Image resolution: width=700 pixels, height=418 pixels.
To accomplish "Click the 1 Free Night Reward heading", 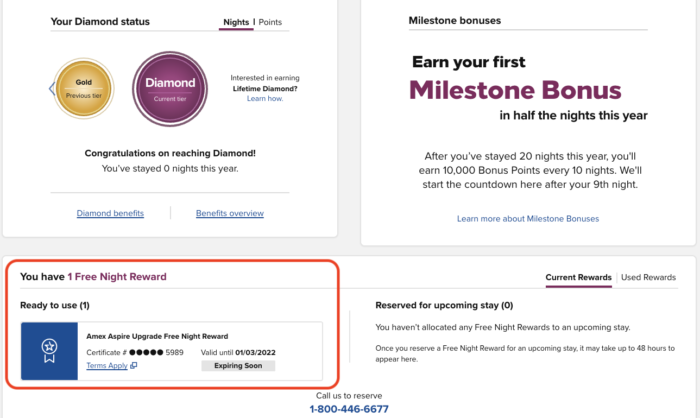I will [x=117, y=277].
